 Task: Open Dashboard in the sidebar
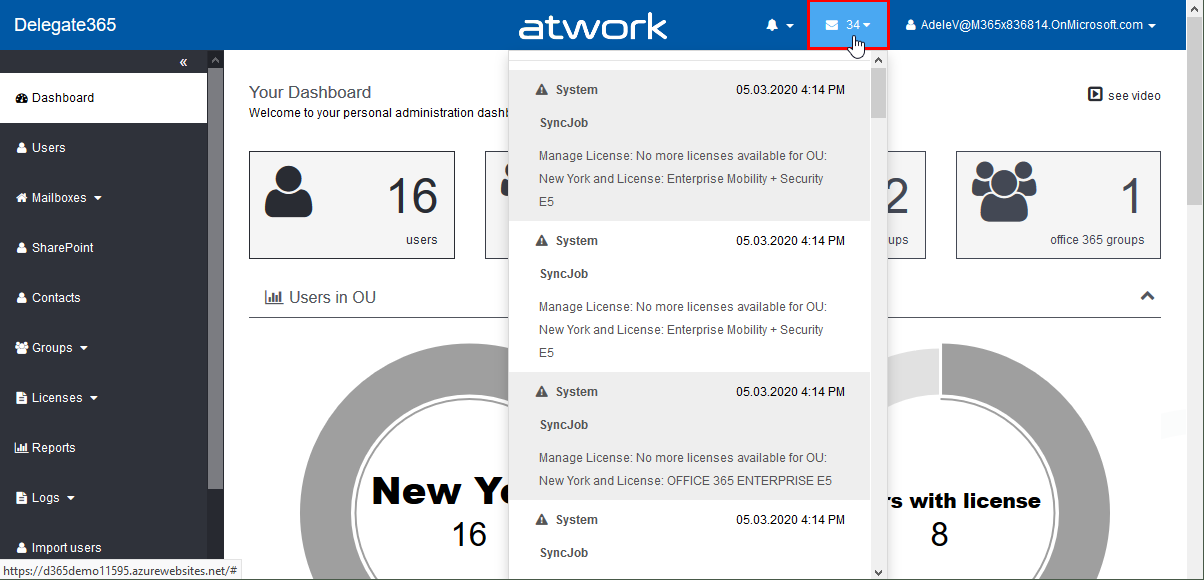click(104, 98)
